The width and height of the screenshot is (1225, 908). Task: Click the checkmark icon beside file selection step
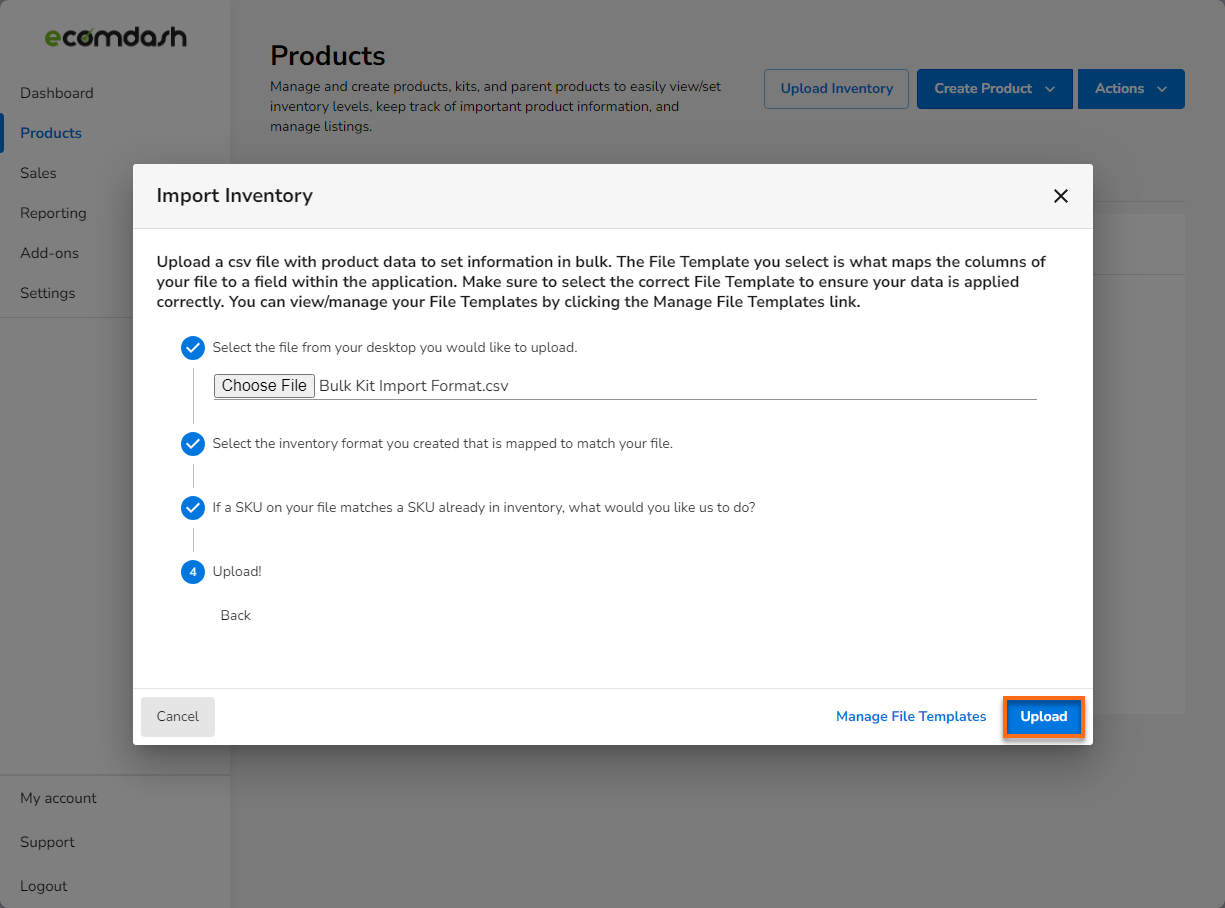[192, 348]
